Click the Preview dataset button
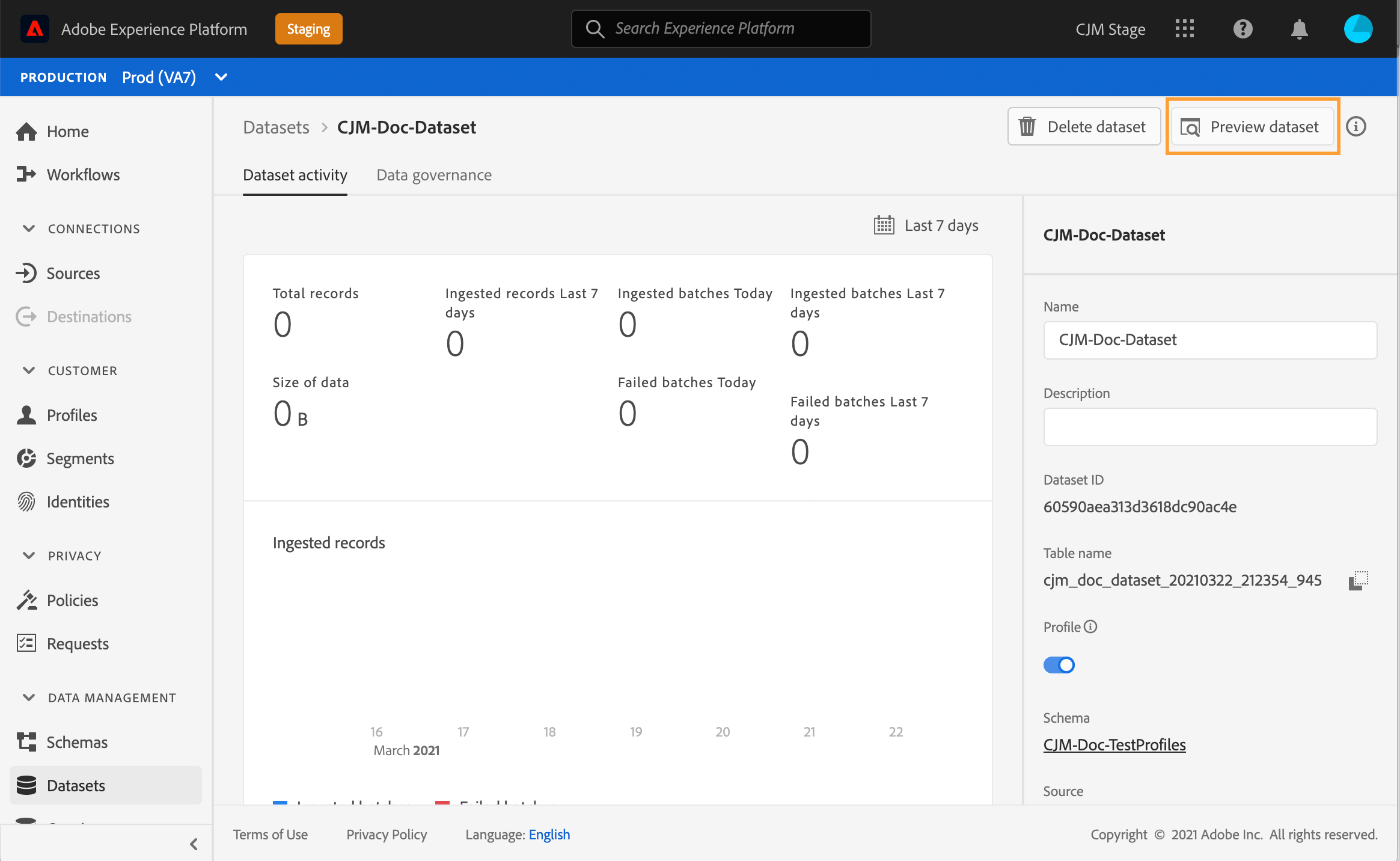Image resolution: width=1400 pixels, height=861 pixels. coord(1252,127)
